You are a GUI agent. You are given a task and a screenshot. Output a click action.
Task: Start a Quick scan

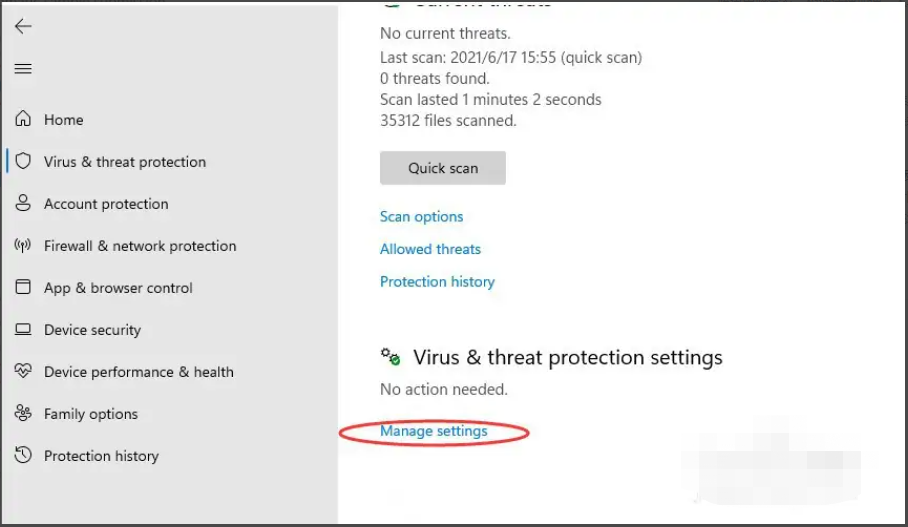coord(442,168)
